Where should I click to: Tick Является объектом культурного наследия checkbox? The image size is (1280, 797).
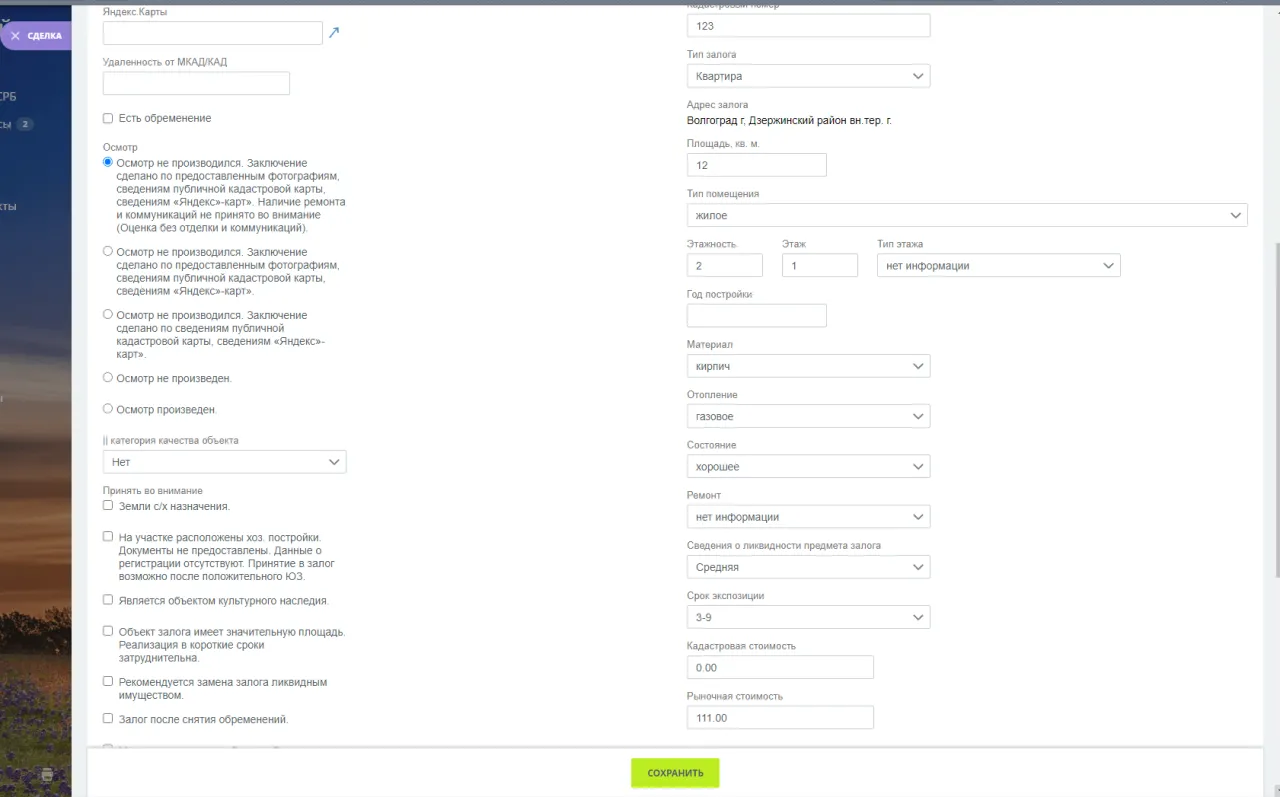pyautogui.click(x=108, y=600)
